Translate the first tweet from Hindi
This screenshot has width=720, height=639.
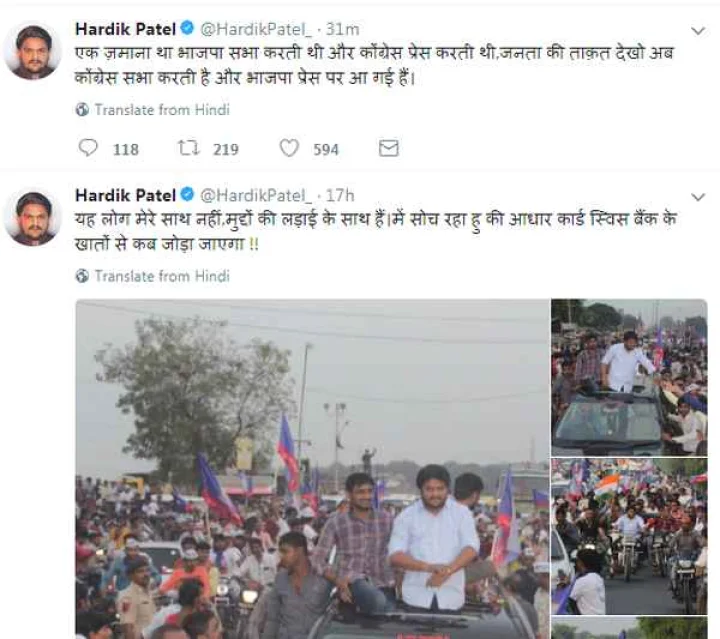click(162, 110)
